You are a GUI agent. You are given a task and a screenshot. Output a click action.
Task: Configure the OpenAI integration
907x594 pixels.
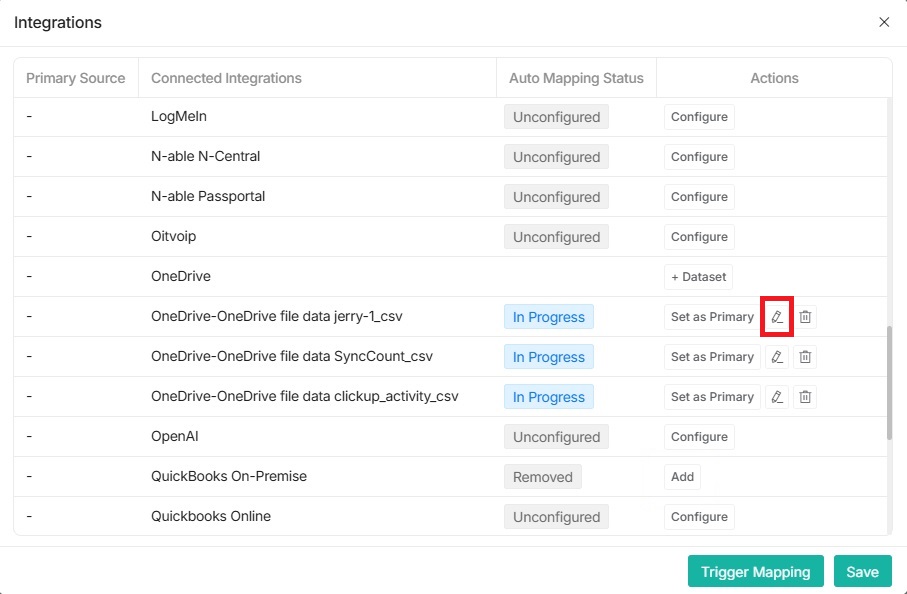699,437
